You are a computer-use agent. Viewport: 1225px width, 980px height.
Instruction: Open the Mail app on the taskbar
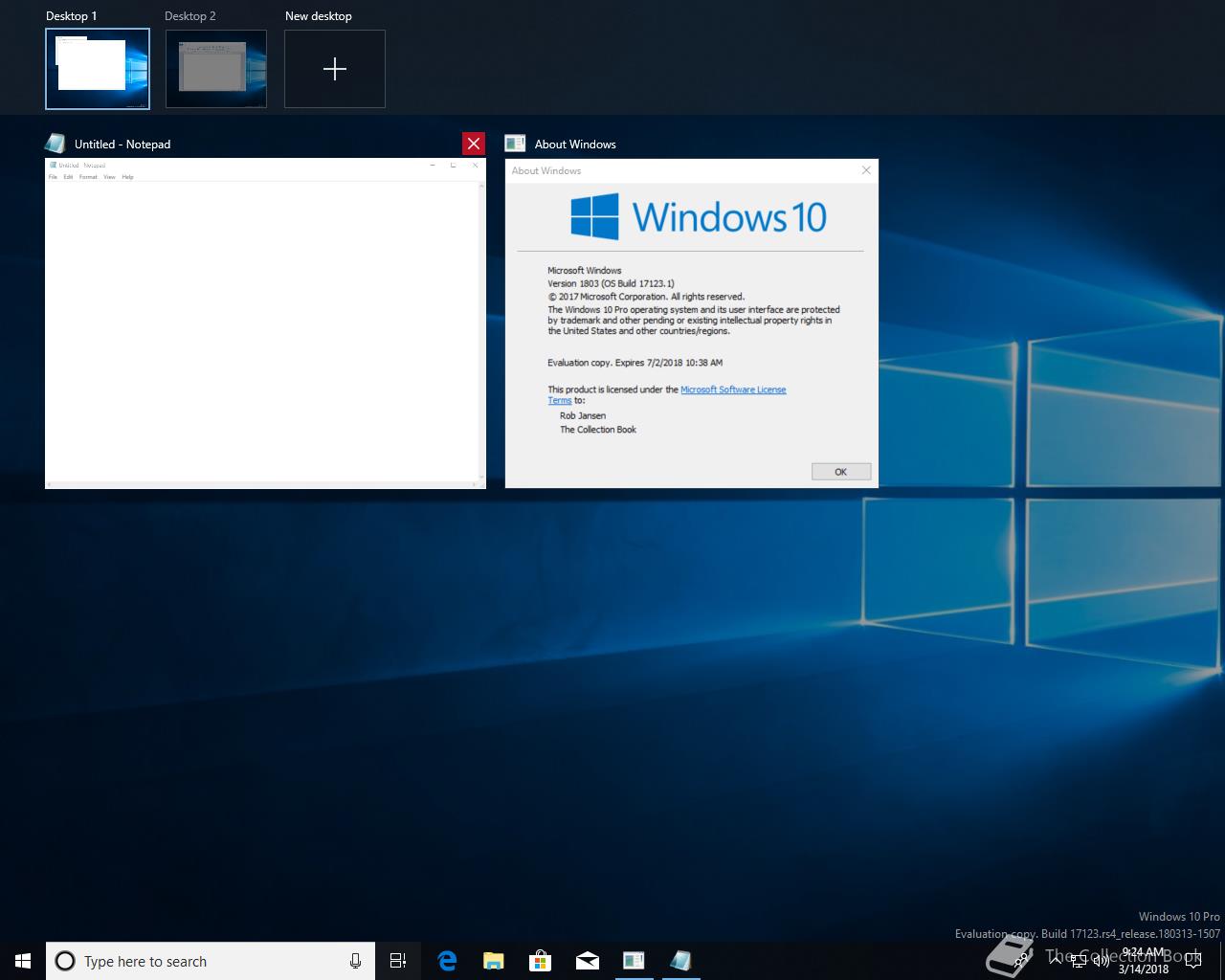coord(587,961)
